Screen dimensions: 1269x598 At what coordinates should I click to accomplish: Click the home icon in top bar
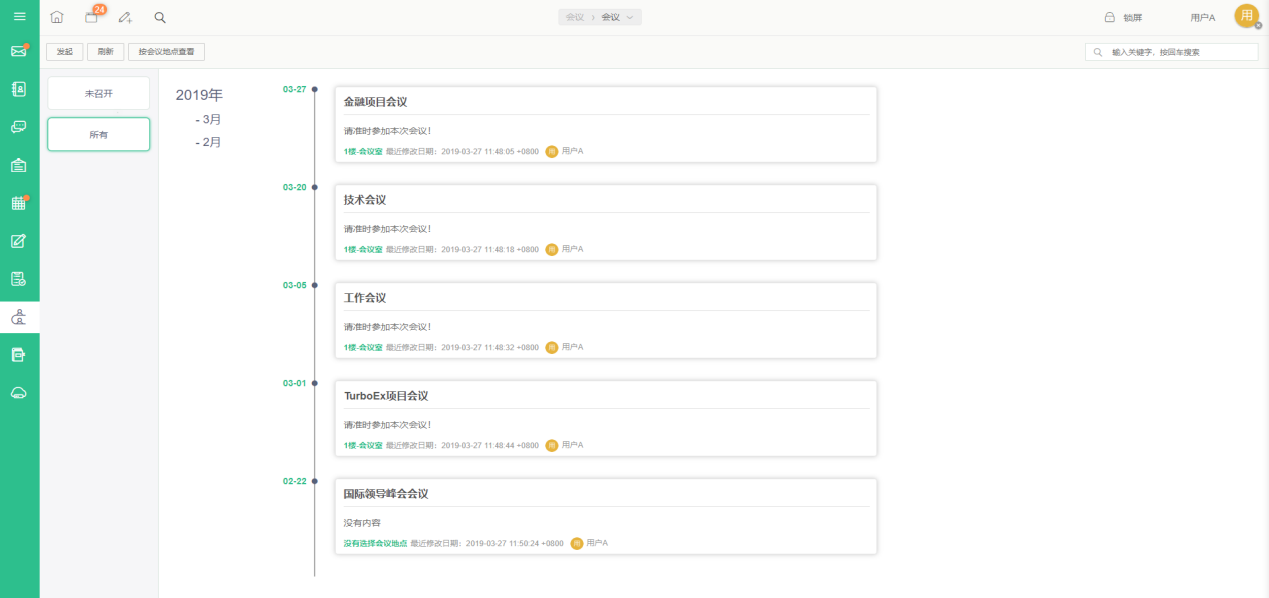pos(57,17)
